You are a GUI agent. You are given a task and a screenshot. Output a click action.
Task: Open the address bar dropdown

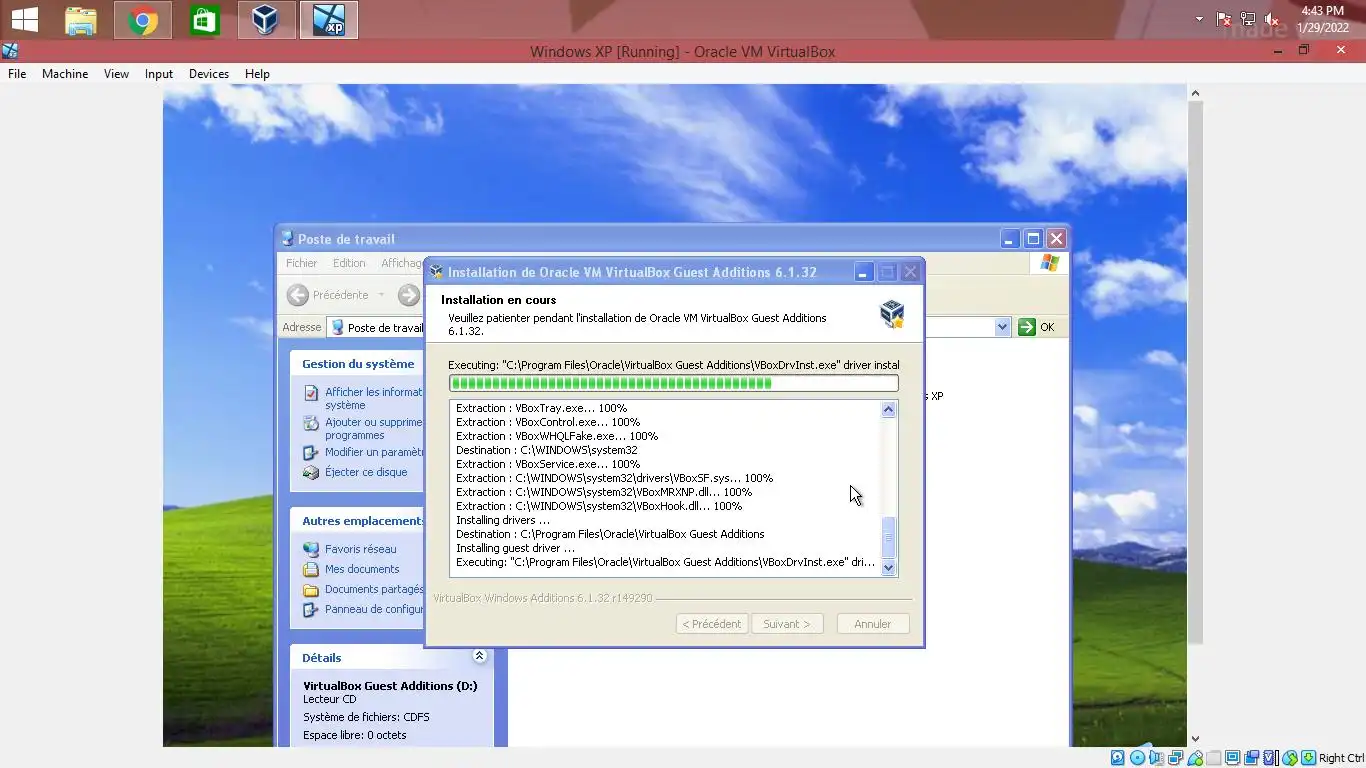coord(1002,327)
